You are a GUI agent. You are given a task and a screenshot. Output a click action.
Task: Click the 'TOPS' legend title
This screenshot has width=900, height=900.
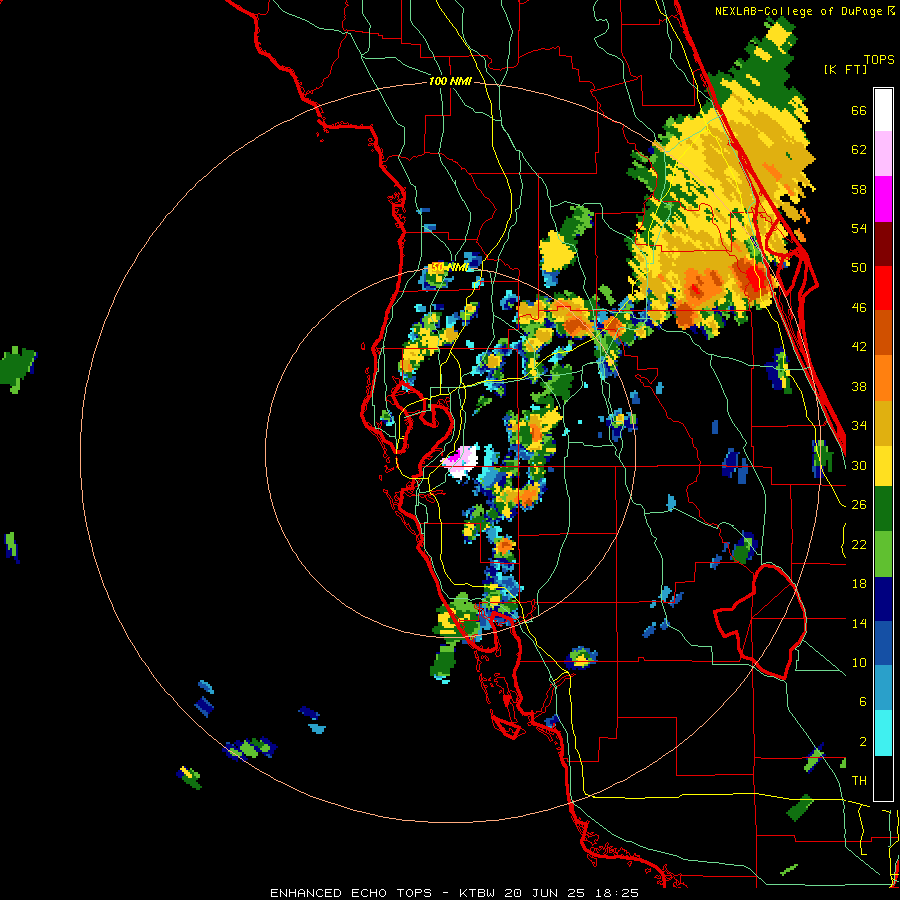[x=879, y=59]
